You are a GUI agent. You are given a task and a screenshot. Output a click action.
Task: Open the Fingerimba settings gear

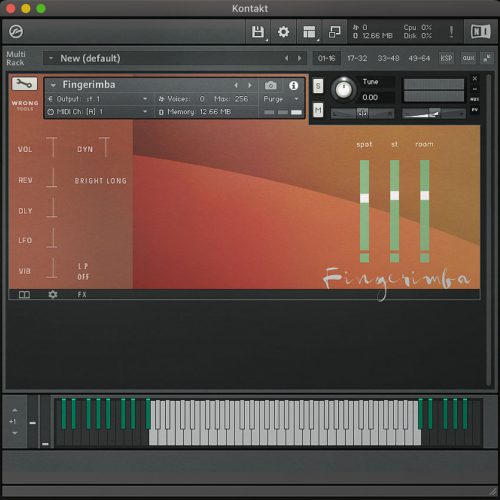click(x=53, y=294)
